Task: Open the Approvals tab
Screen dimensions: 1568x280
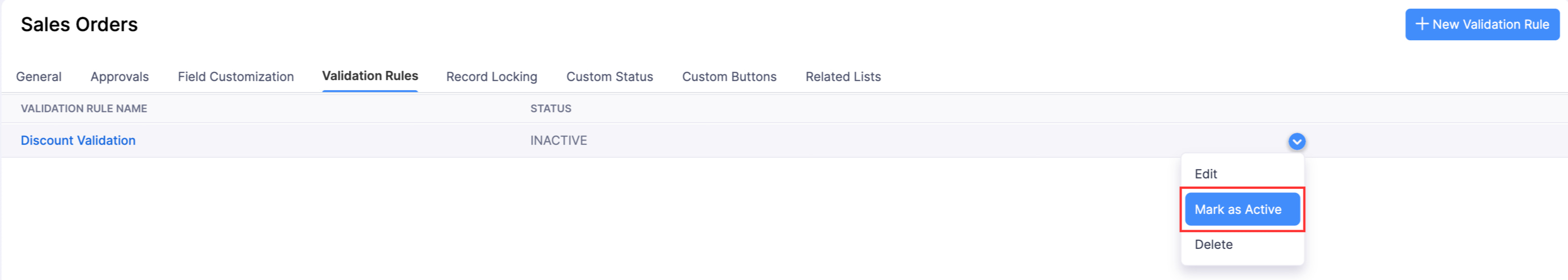Action: [x=119, y=77]
